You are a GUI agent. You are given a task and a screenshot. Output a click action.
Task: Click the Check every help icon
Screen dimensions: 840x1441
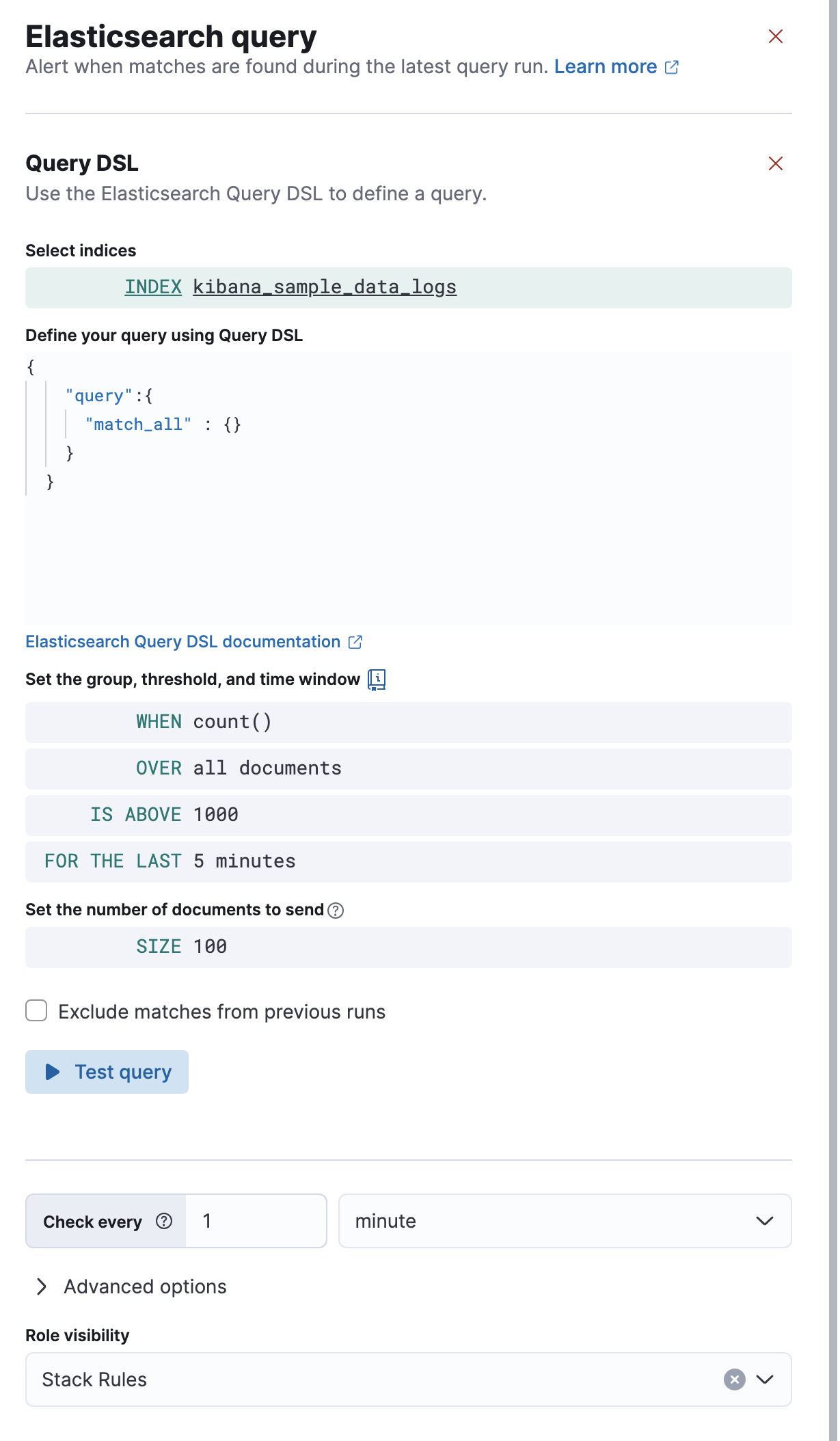pos(164,1221)
